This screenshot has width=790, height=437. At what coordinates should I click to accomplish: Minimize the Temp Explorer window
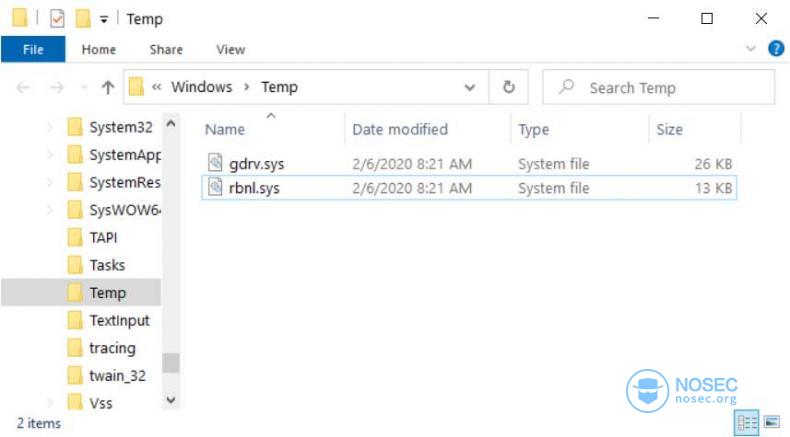[653, 19]
